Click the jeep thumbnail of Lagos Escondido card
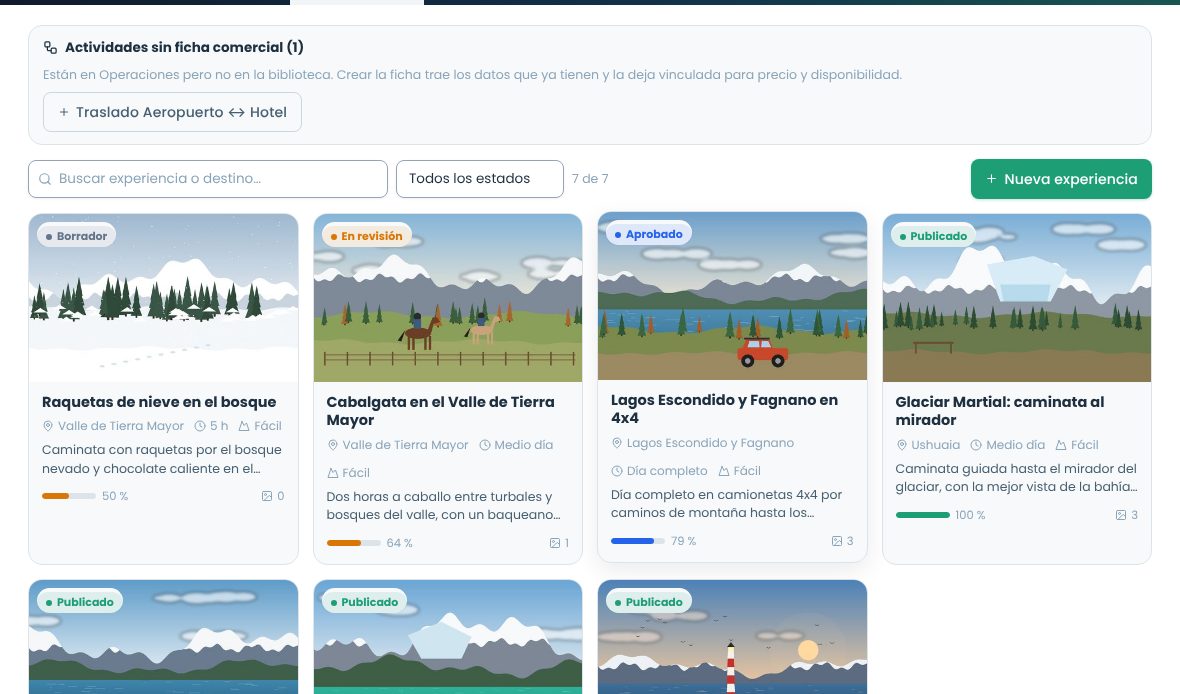The height and width of the screenshot is (694, 1180). click(732, 296)
